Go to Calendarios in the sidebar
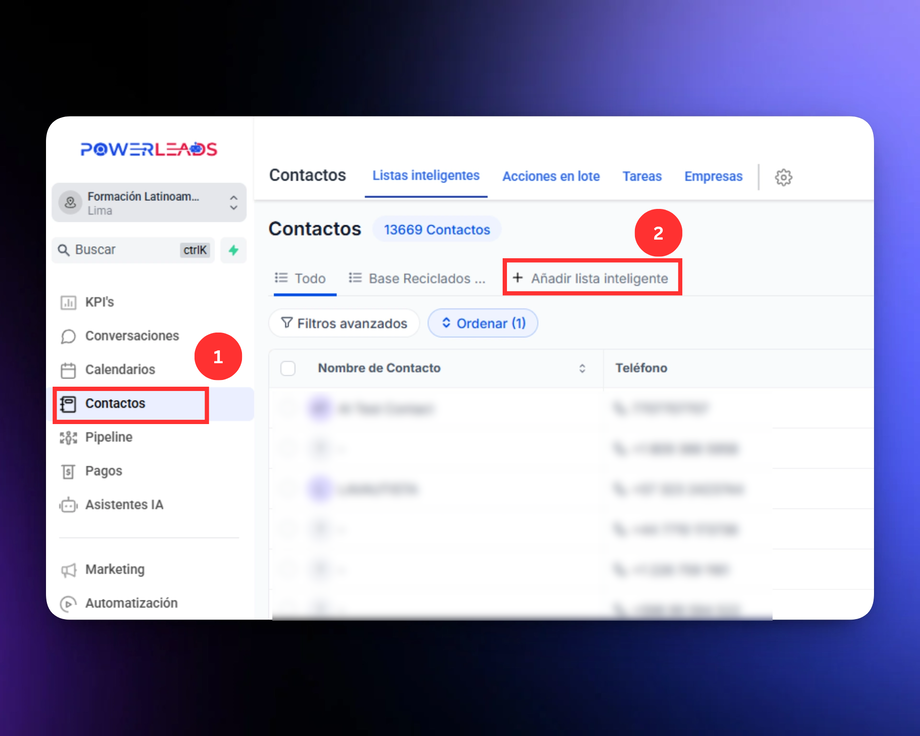Image resolution: width=920 pixels, height=736 pixels. (149, 370)
